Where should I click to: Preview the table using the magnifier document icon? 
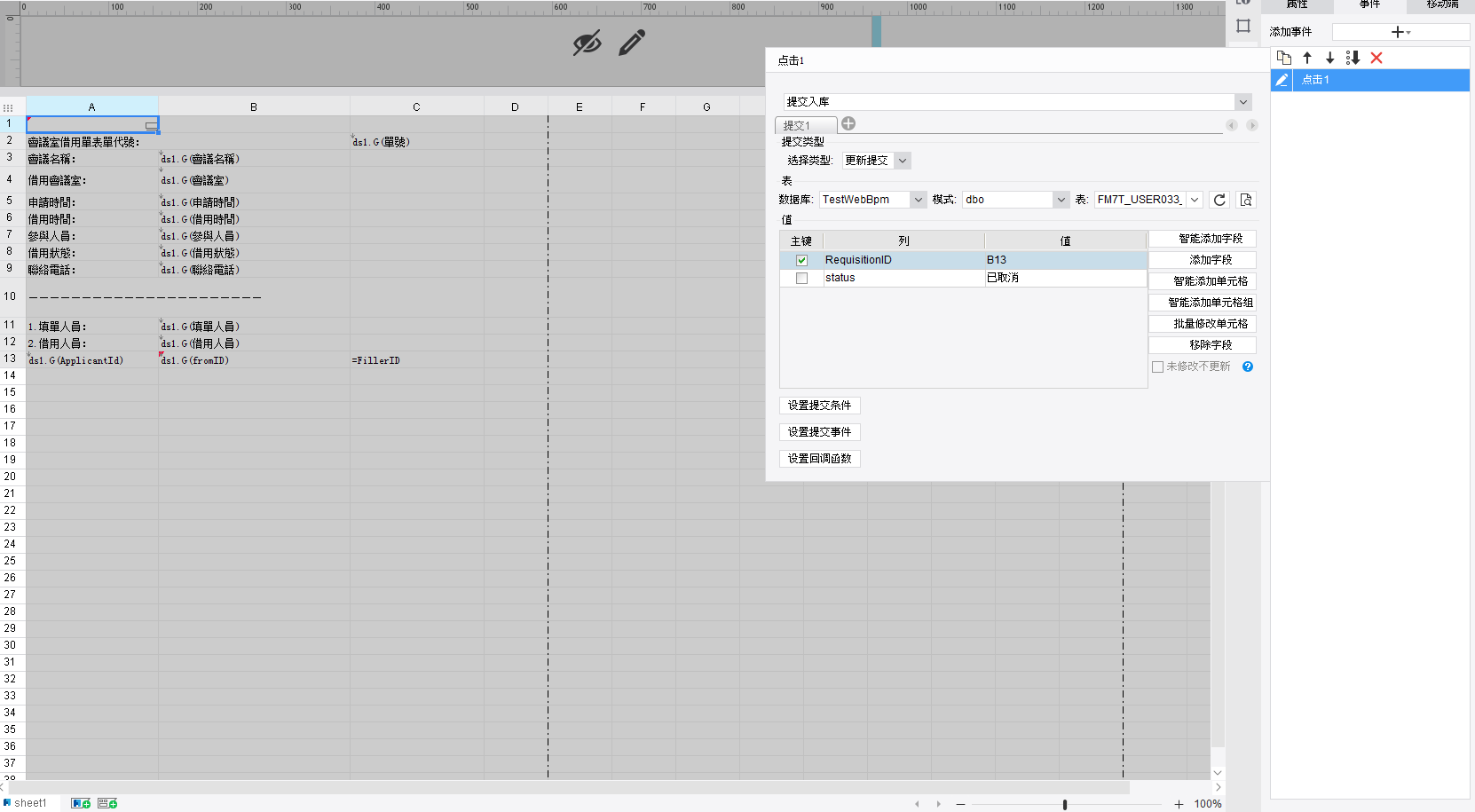(x=1246, y=200)
